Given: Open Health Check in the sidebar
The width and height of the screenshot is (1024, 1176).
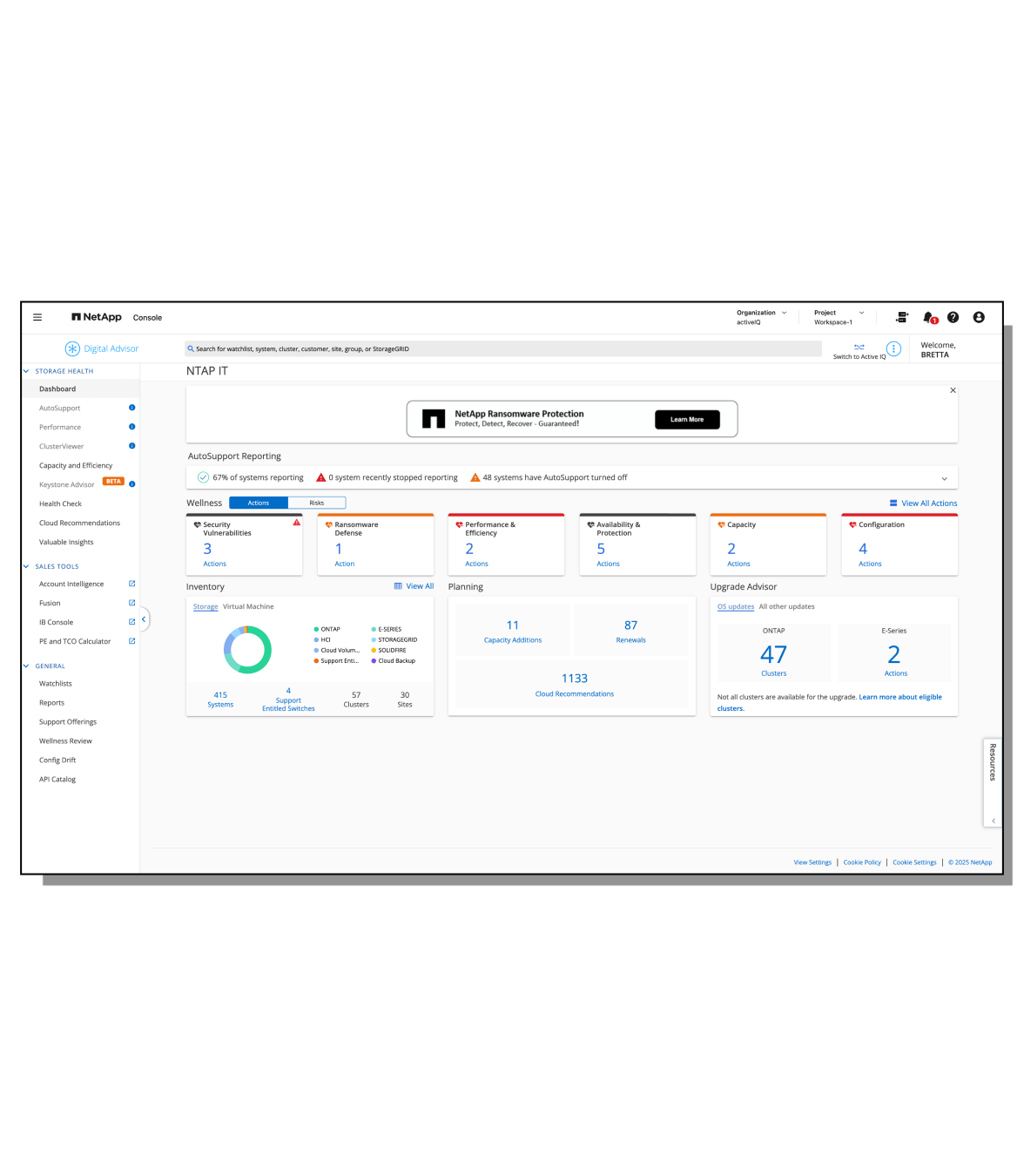Looking at the screenshot, I should pyautogui.click(x=60, y=504).
